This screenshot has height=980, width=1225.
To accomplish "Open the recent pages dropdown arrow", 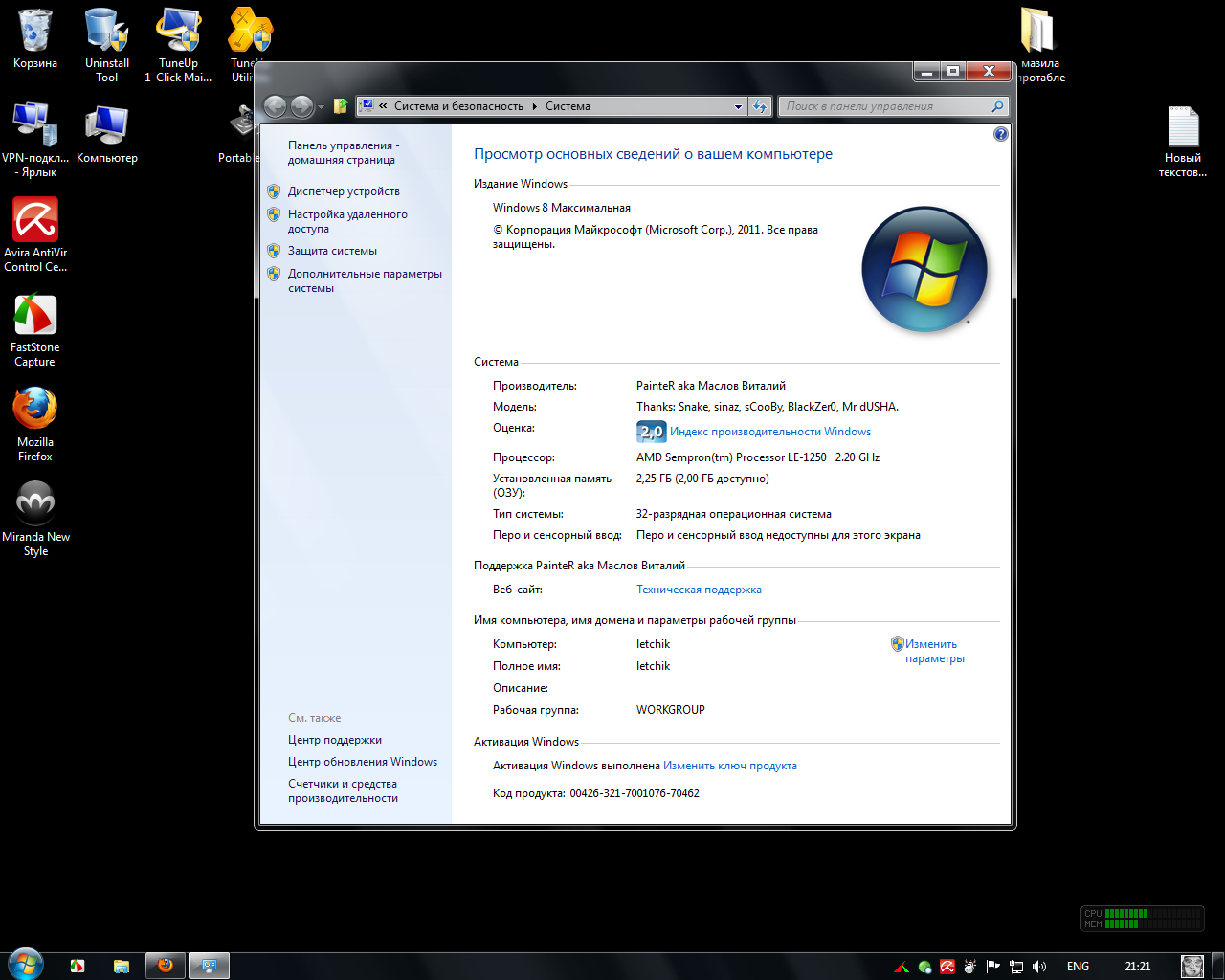I will click(321, 107).
